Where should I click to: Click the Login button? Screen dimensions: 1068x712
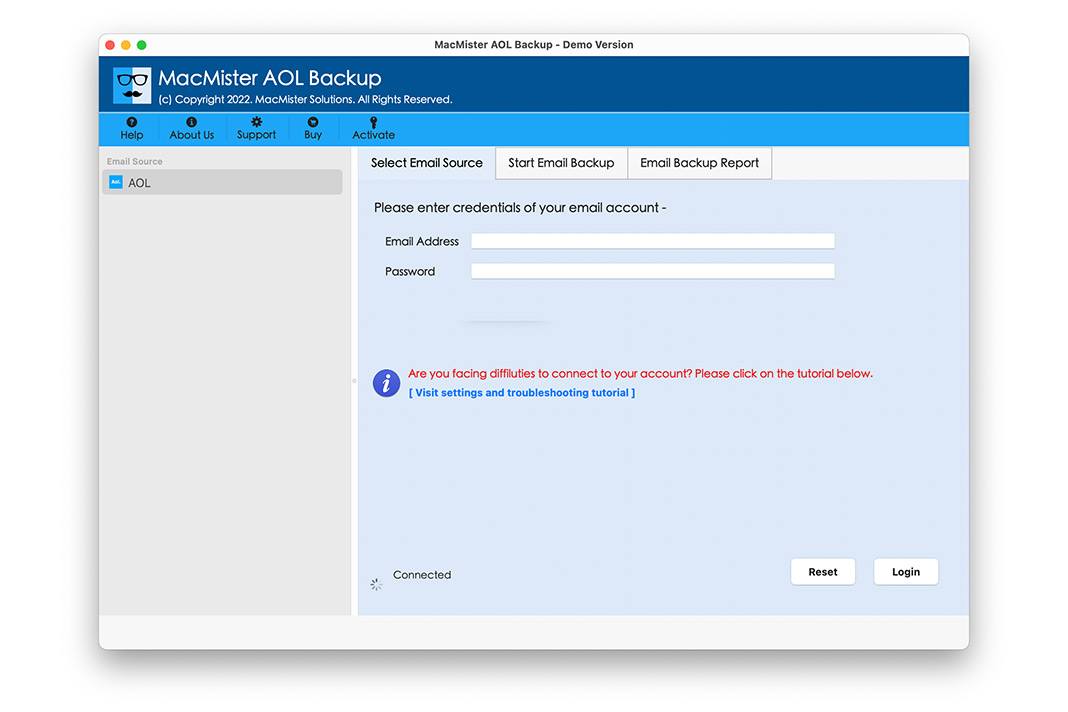[905, 572]
